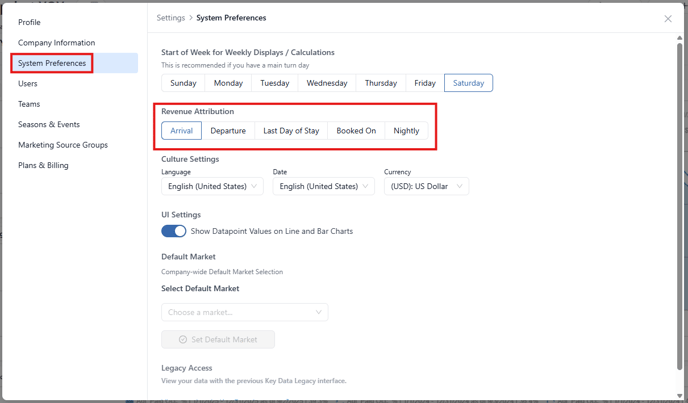688x403 pixels.
Task: Close the settings dialog with X icon
Action: pos(668,18)
